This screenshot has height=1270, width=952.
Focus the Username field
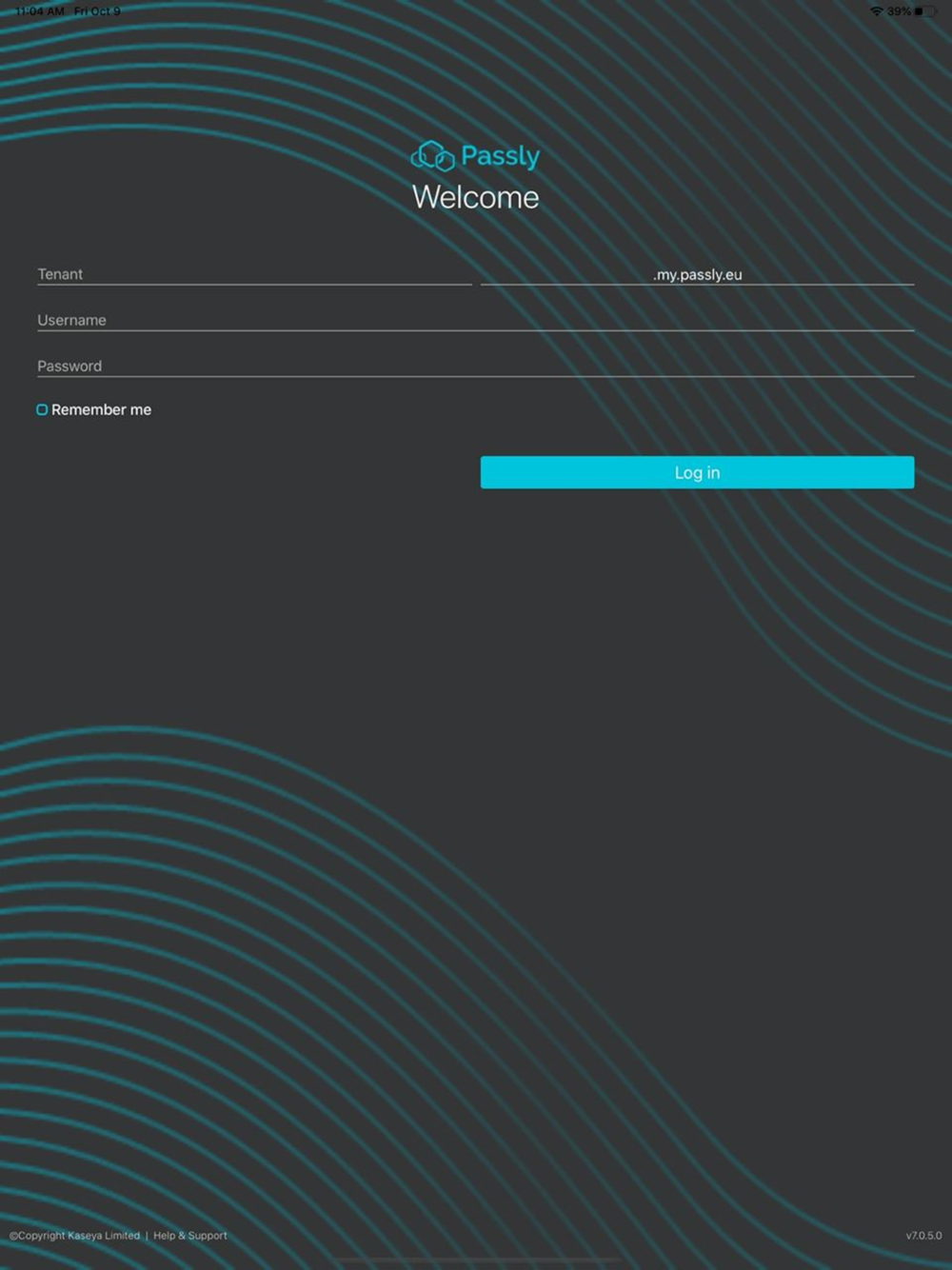pos(475,320)
